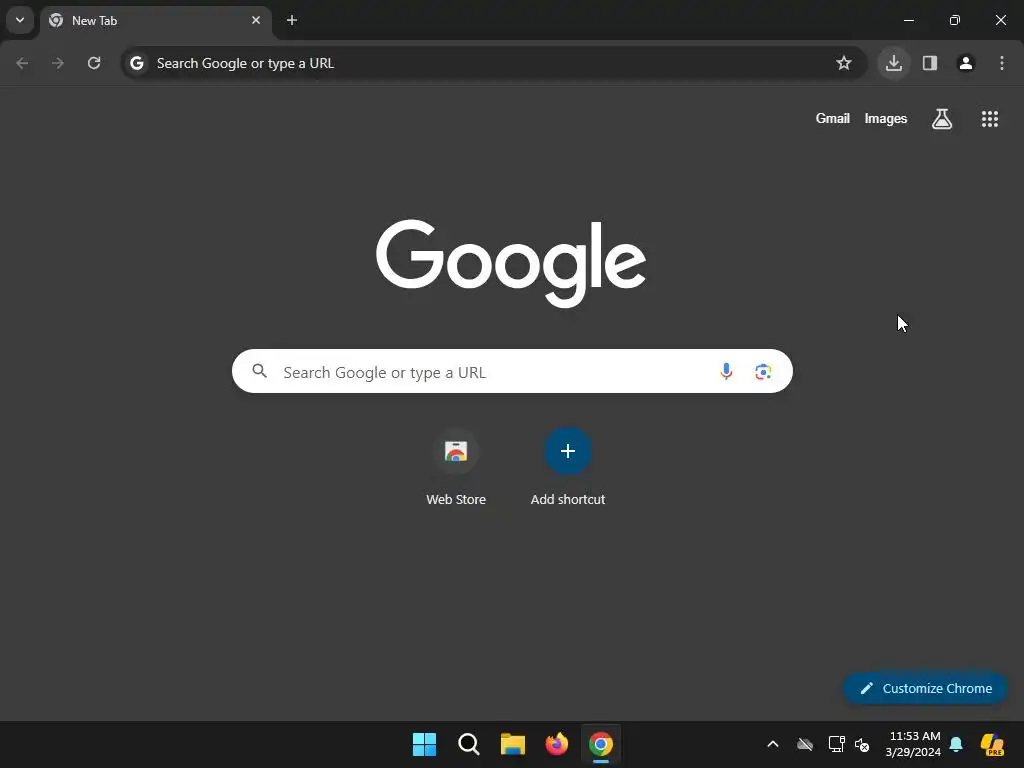
Task: Open Chrome's three-dot menu
Action: [1002, 63]
